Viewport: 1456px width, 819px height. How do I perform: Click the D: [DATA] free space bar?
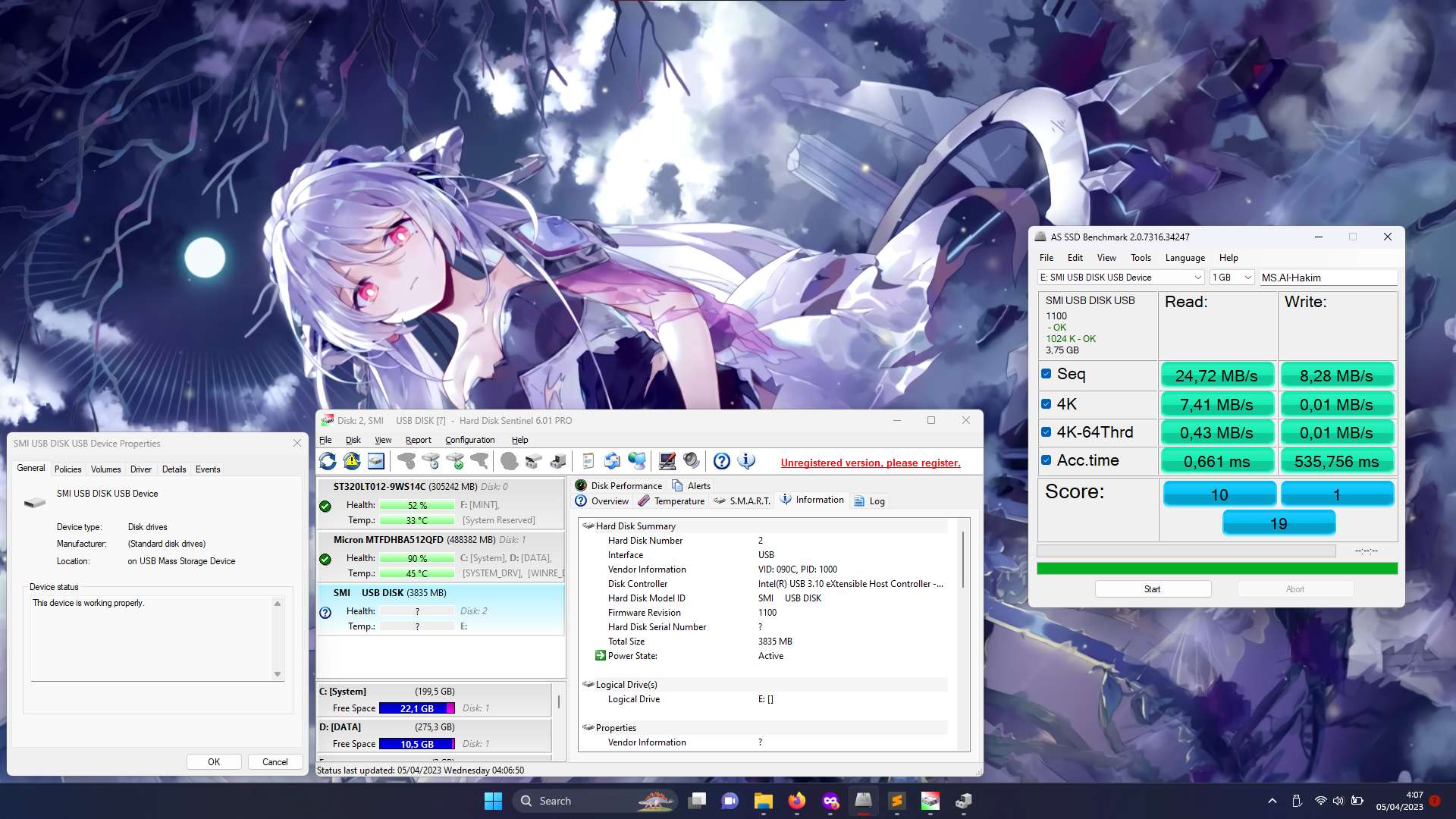[417, 744]
